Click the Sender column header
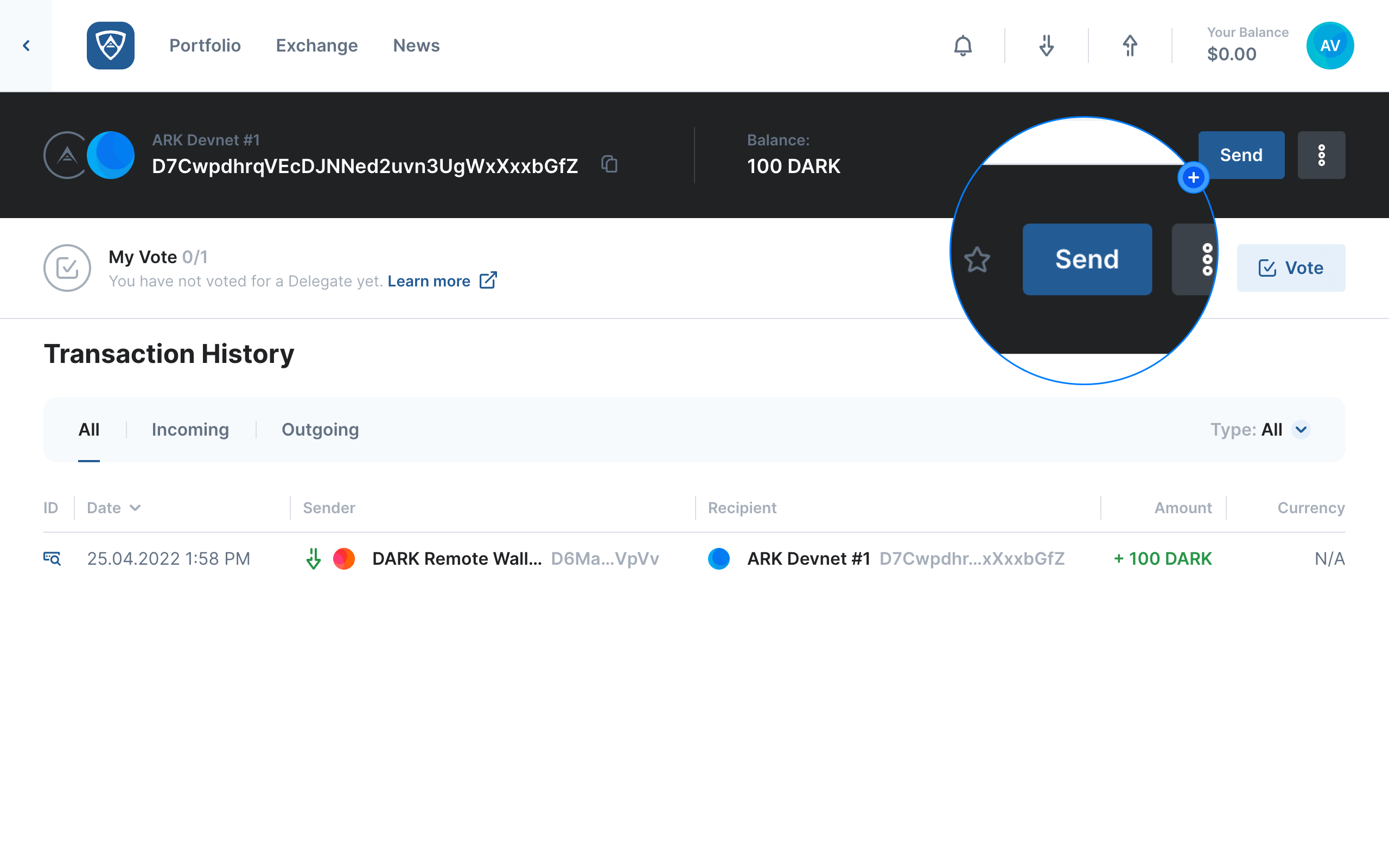1389x868 pixels. tap(329, 508)
